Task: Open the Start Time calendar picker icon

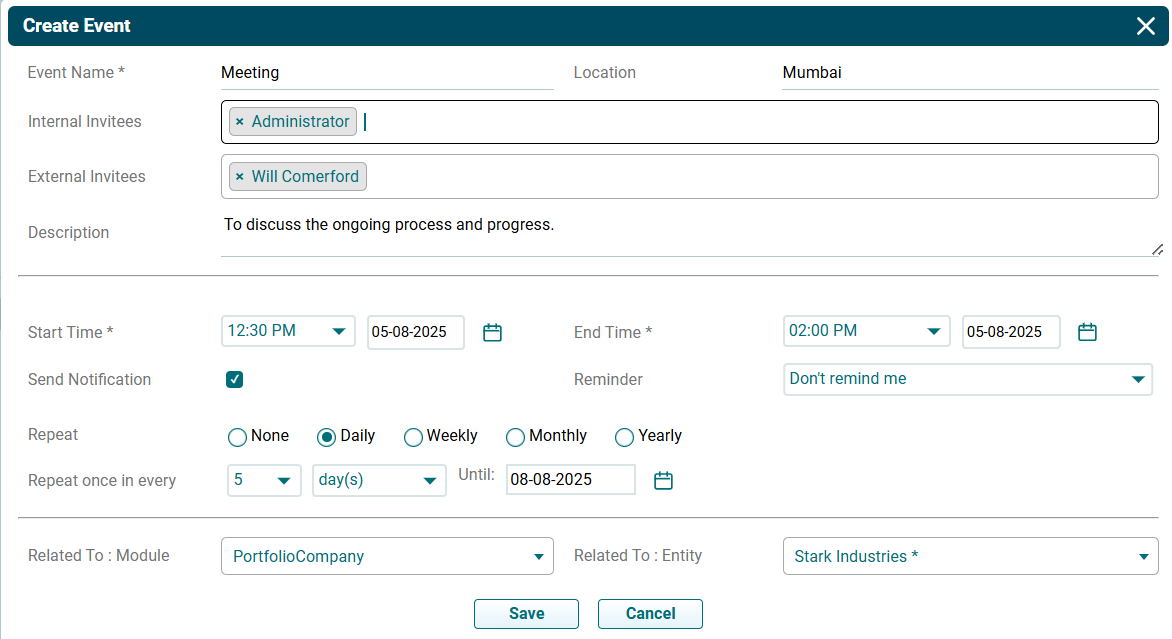Action: coord(492,333)
